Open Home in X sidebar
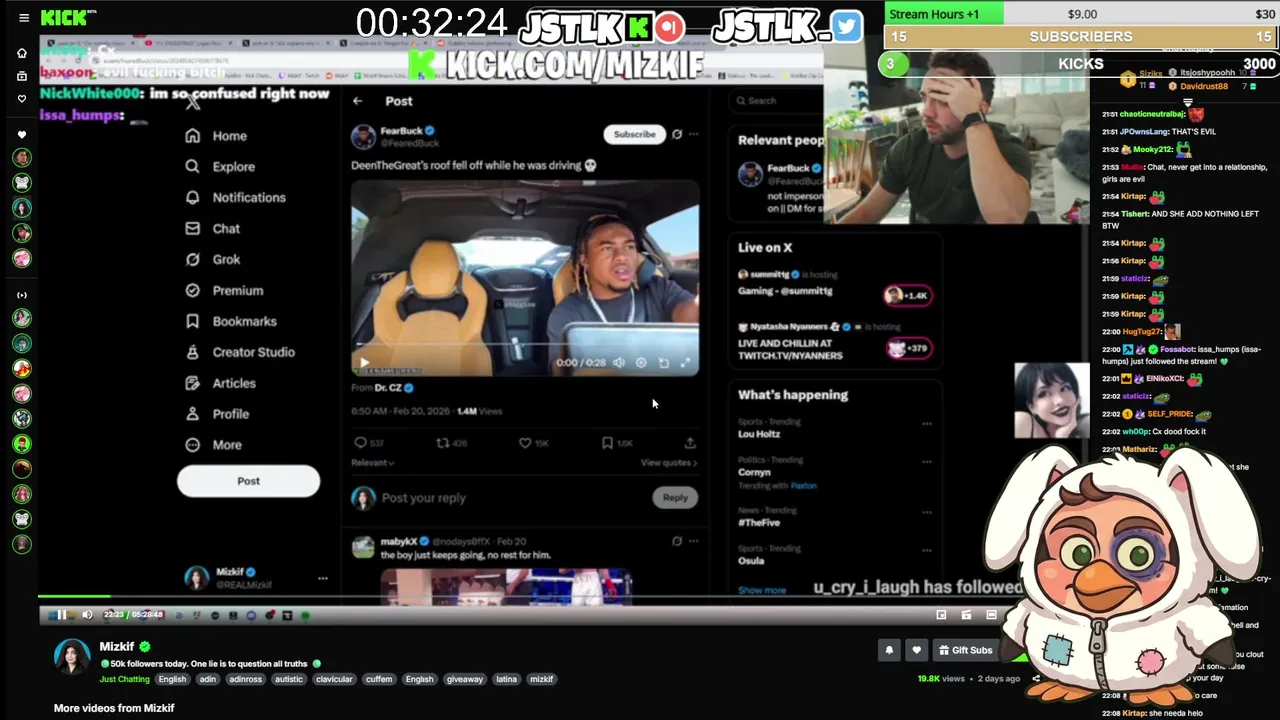Viewport: 1280px width, 720px height. [215, 136]
